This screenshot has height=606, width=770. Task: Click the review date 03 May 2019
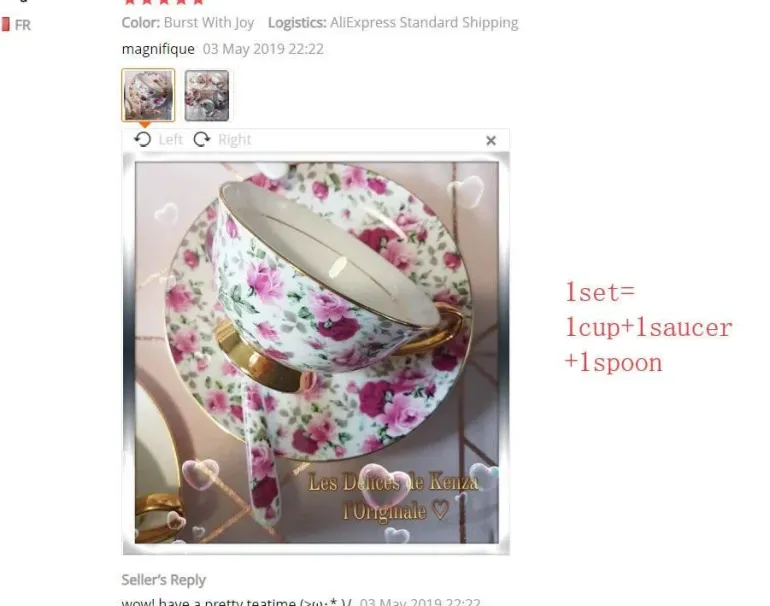pos(263,49)
